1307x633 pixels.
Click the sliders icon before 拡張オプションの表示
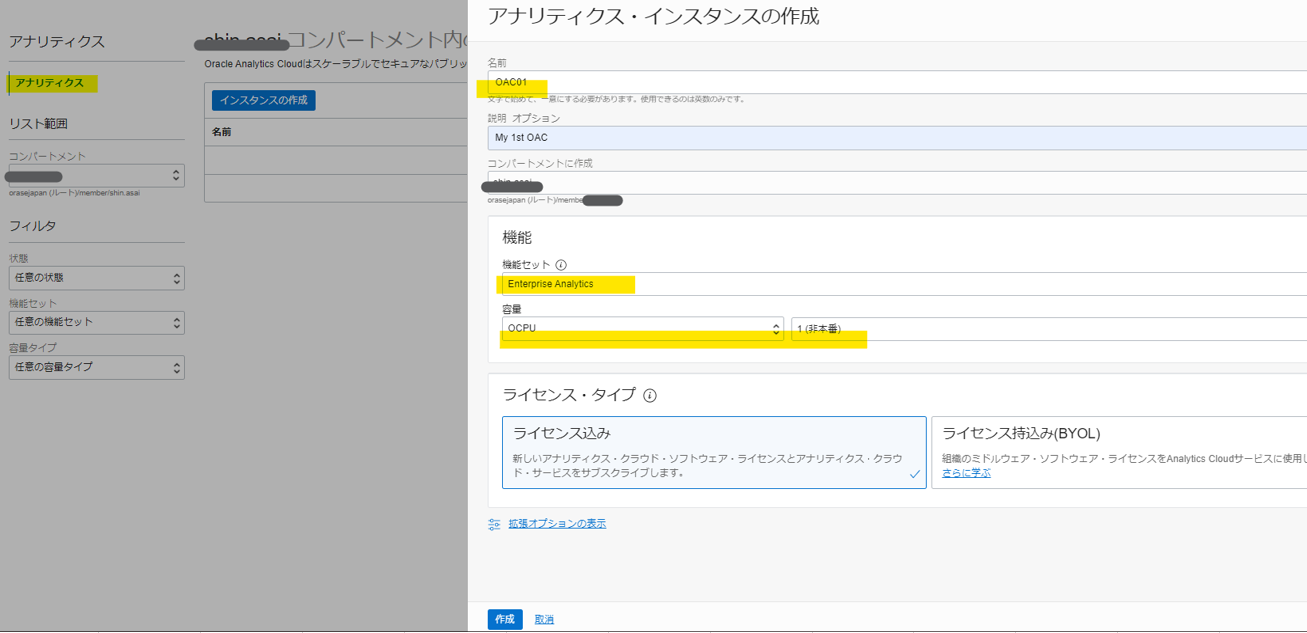pyautogui.click(x=493, y=523)
